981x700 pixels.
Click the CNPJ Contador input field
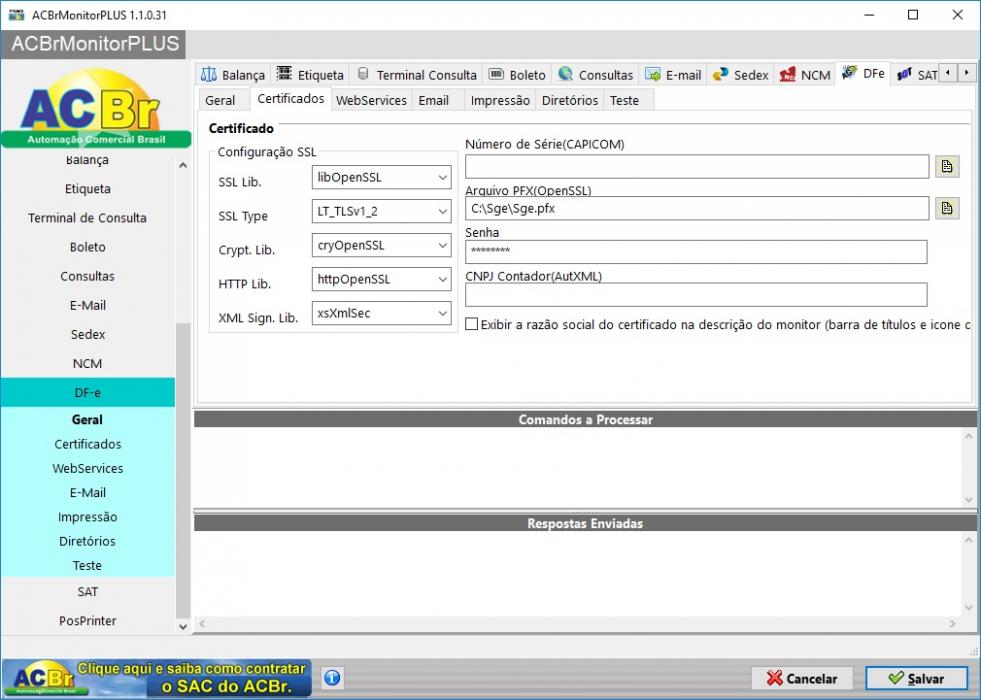click(x=696, y=295)
